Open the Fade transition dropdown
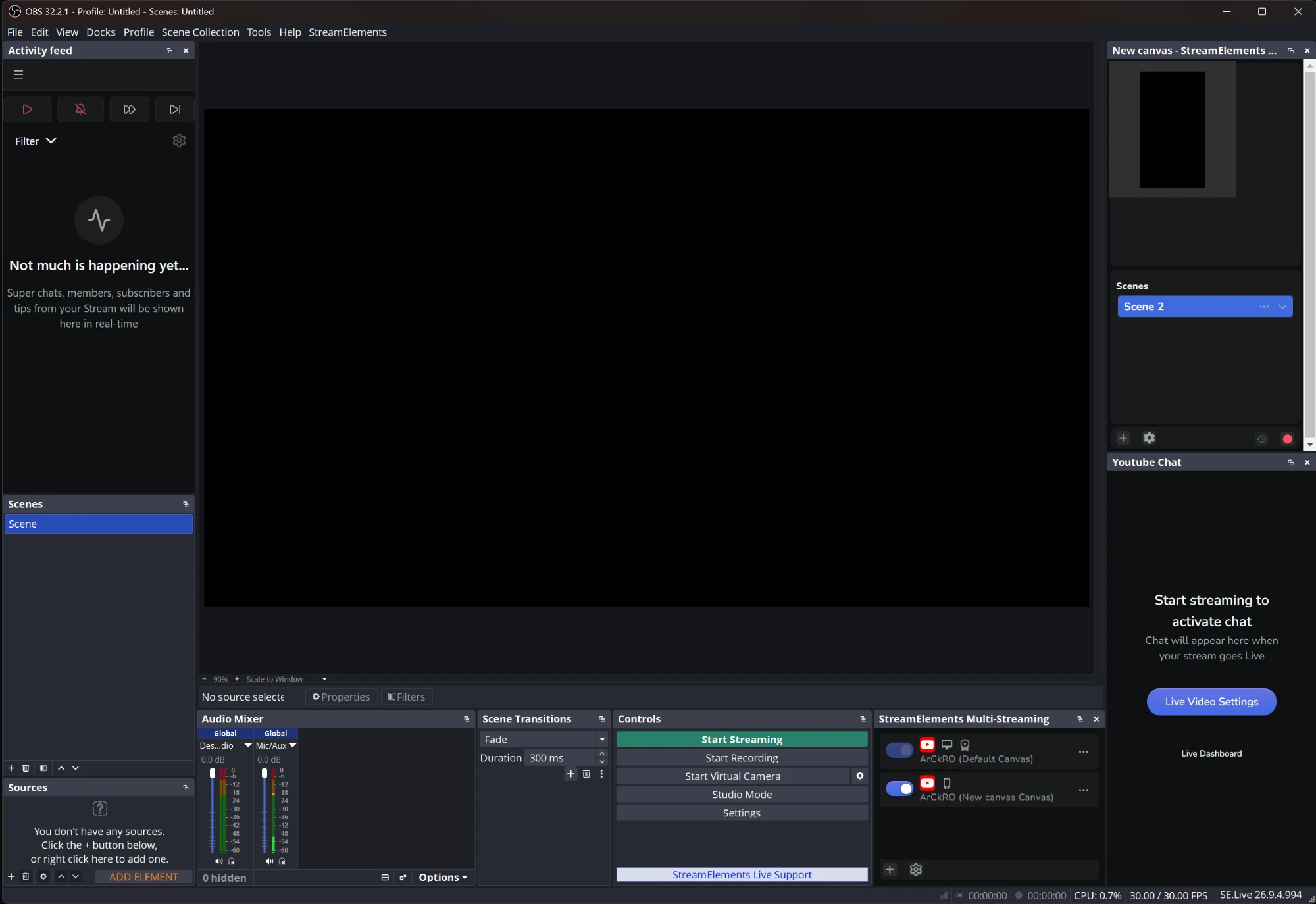Image resolution: width=1316 pixels, height=904 pixels. coord(544,740)
